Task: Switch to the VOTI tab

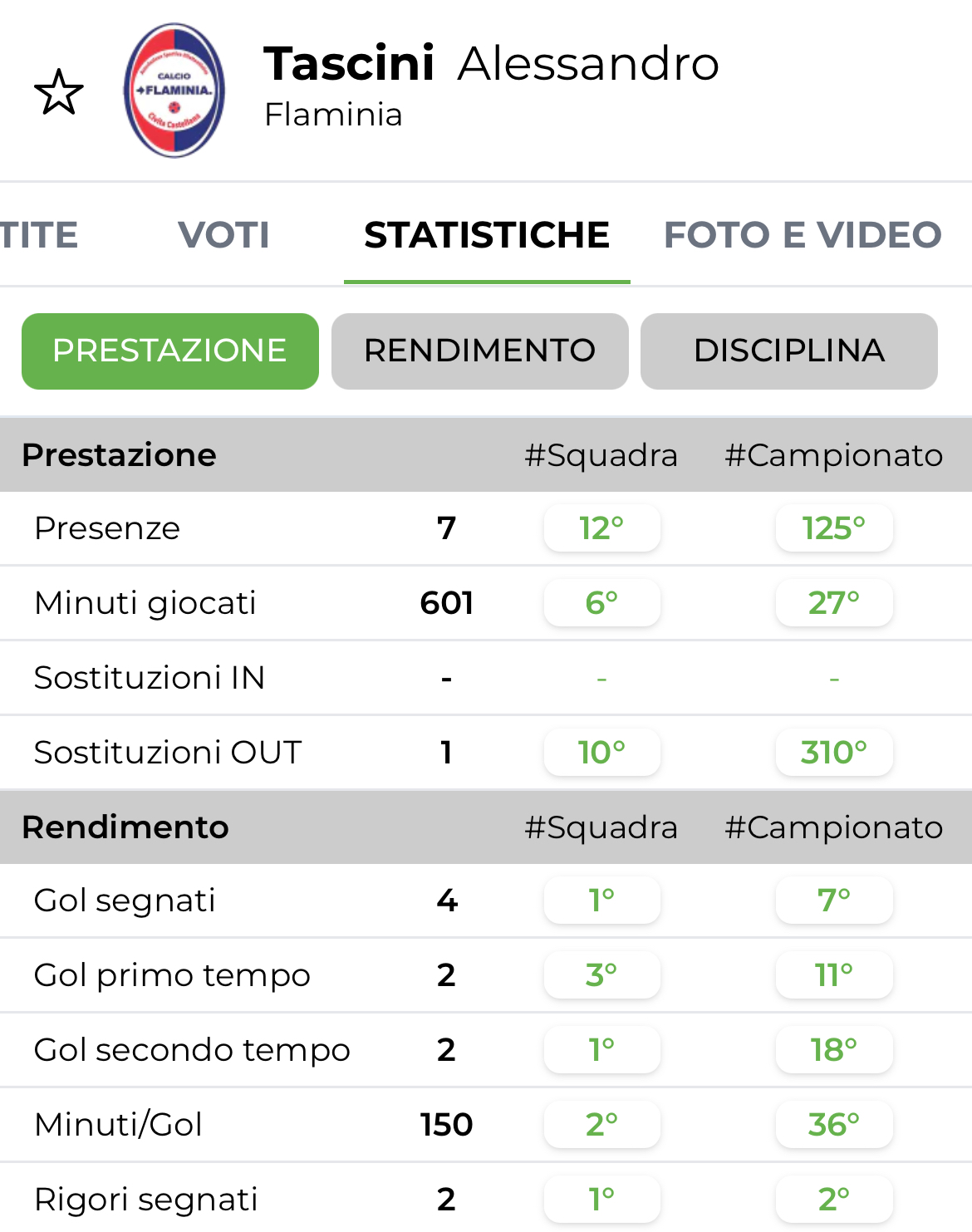Action: [223, 235]
